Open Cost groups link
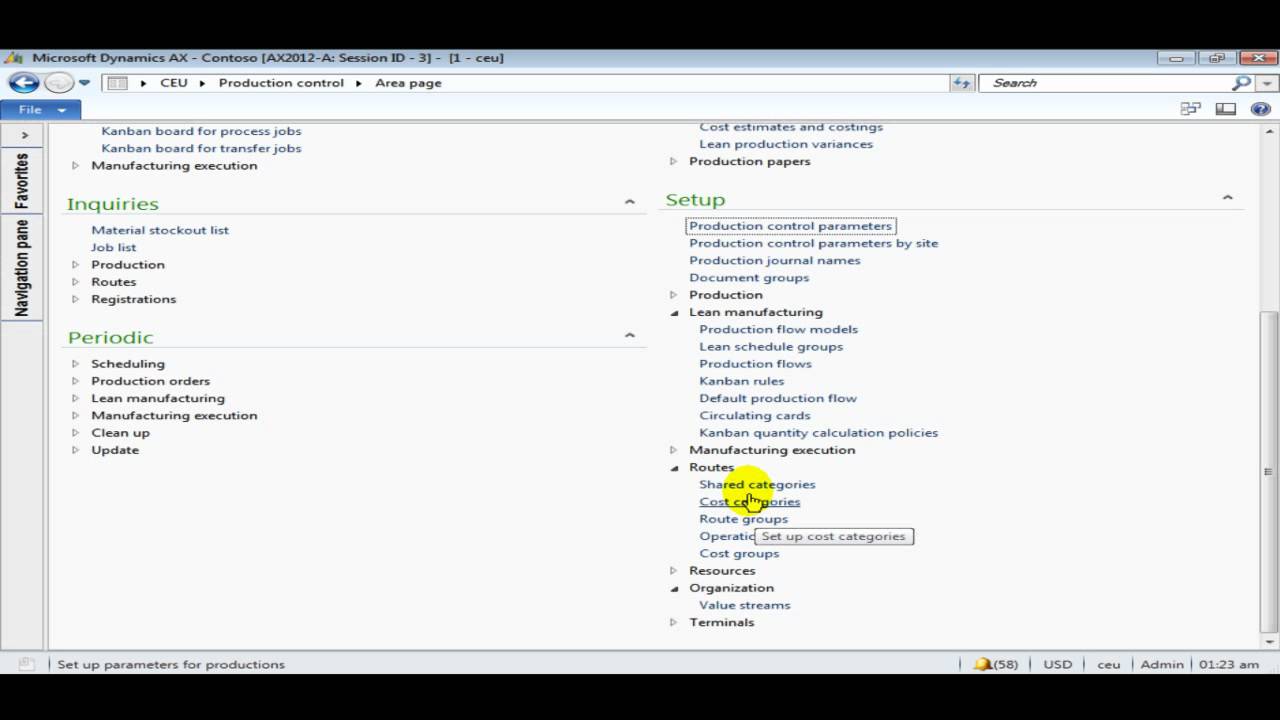The height and width of the screenshot is (720, 1280). pyautogui.click(x=739, y=553)
